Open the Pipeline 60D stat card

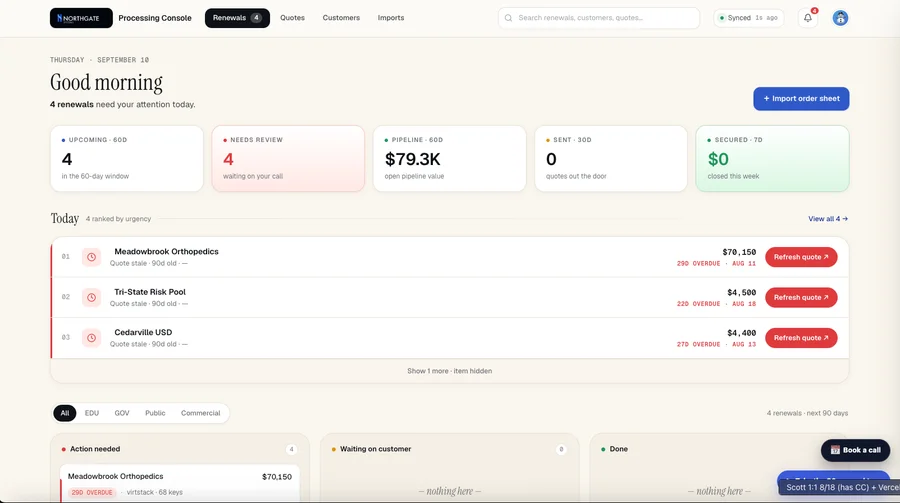coord(449,158)
